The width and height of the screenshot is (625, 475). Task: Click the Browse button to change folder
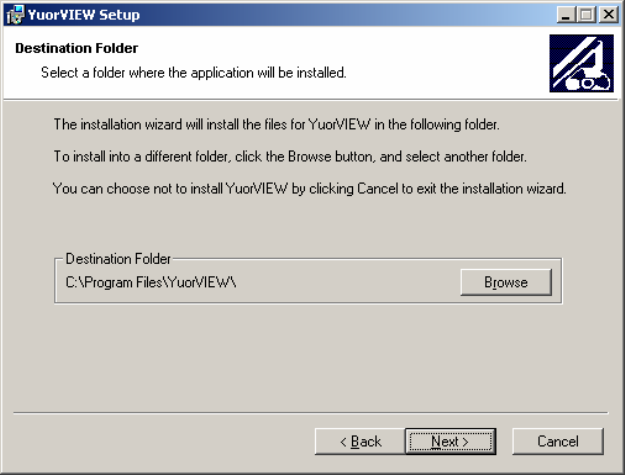pos(506,282)
